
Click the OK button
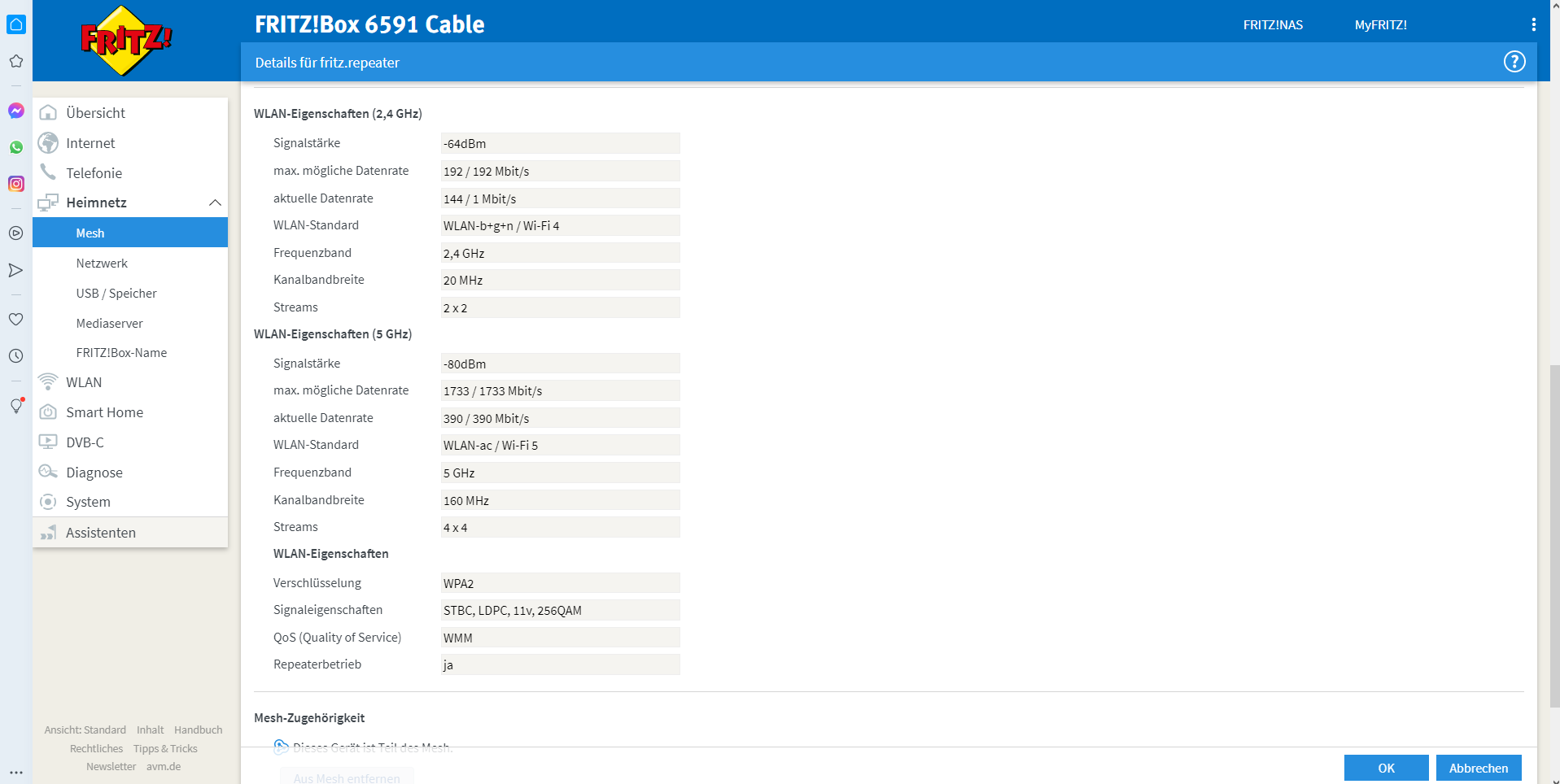[1386, 768]
